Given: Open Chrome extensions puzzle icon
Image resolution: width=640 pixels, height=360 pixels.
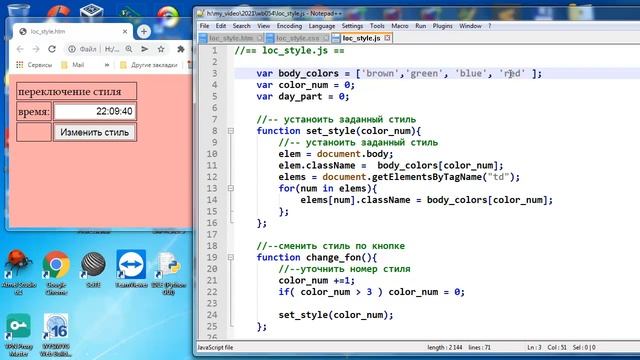Looking at the screenshot, I should click(180, 49).
